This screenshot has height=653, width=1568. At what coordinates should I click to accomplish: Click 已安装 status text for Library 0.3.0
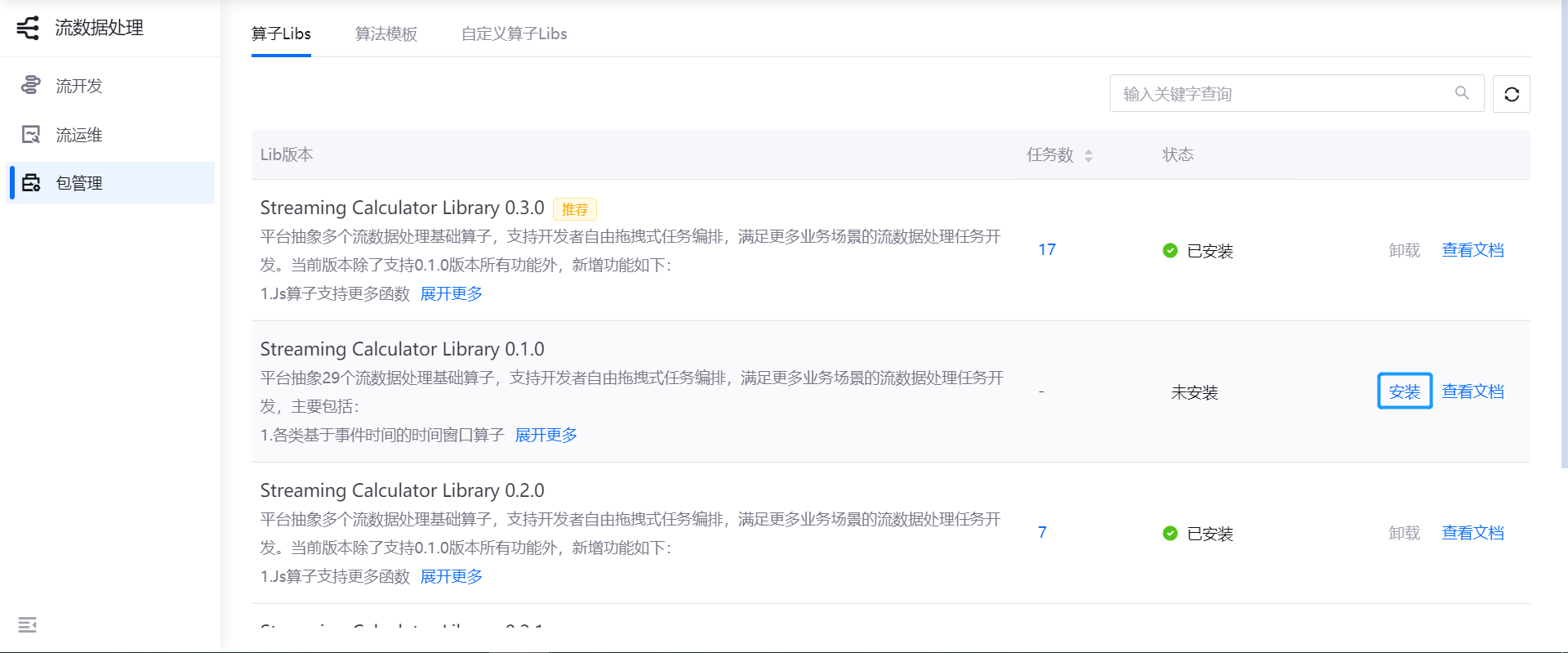click(1209, 251)
